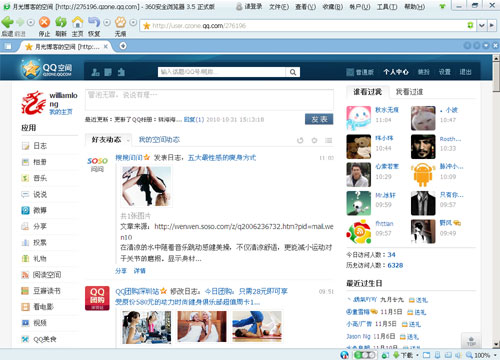Click the bookmark star in address bar
500x360 pixels.
[146, 26]
